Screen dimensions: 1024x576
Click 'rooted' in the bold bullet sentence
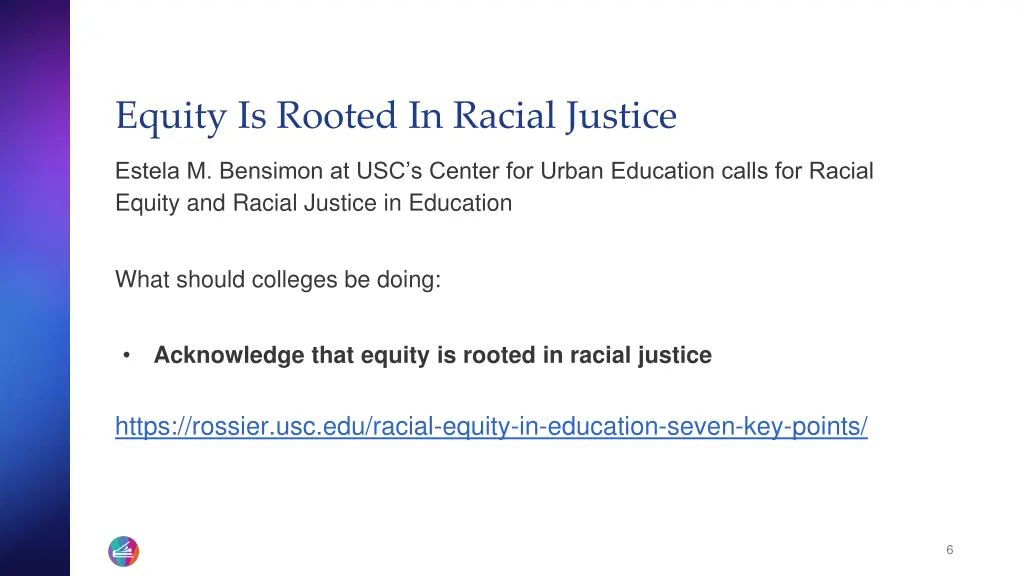point(494,355)
